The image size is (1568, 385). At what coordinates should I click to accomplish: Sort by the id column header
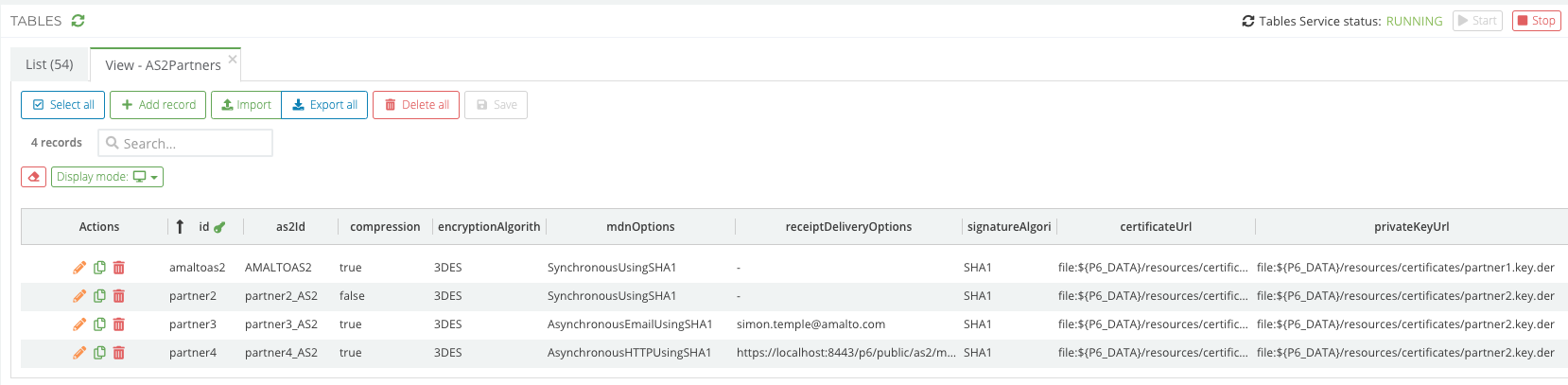[203, 227]
